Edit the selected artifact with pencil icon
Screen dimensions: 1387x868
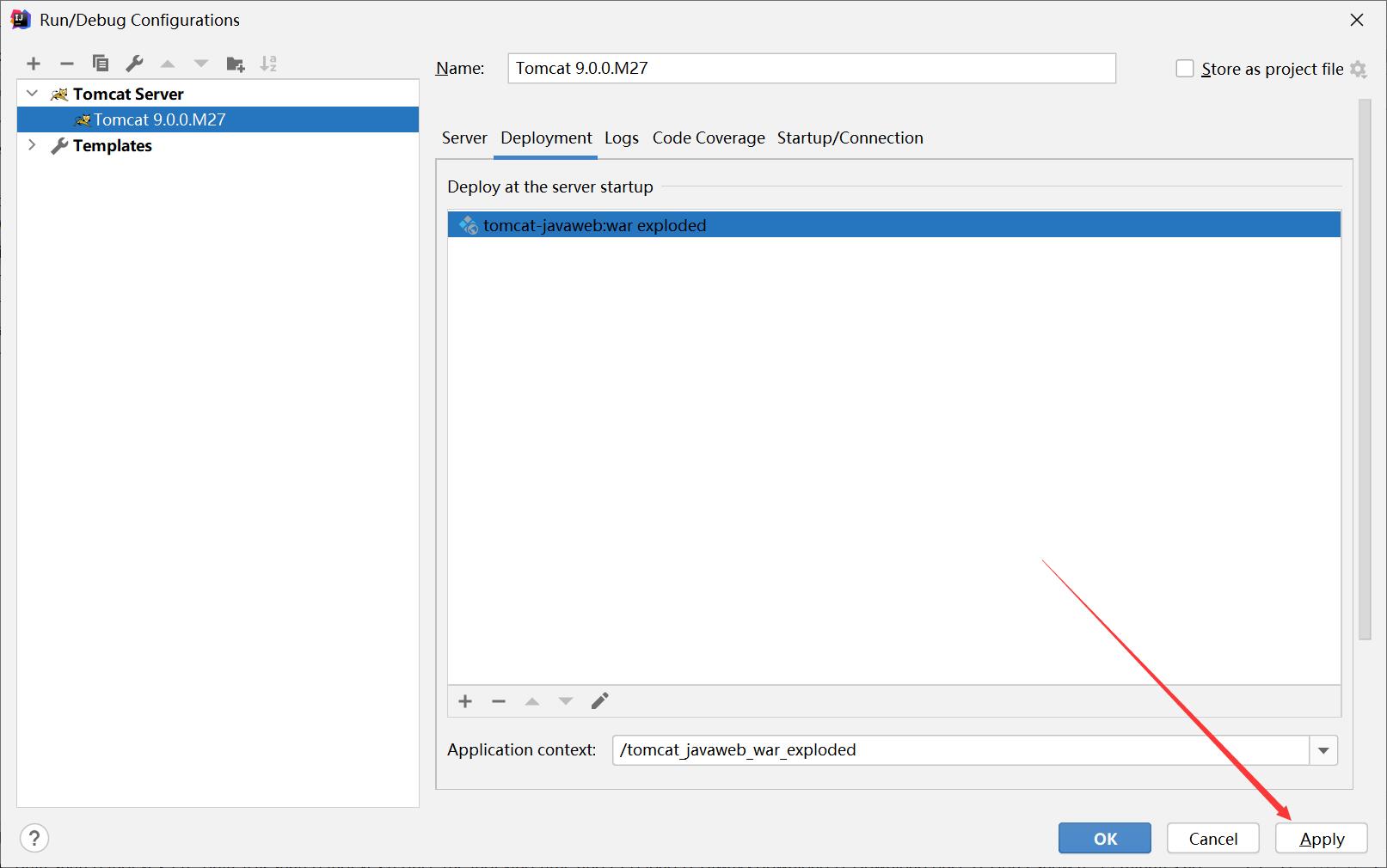point(599,701)
